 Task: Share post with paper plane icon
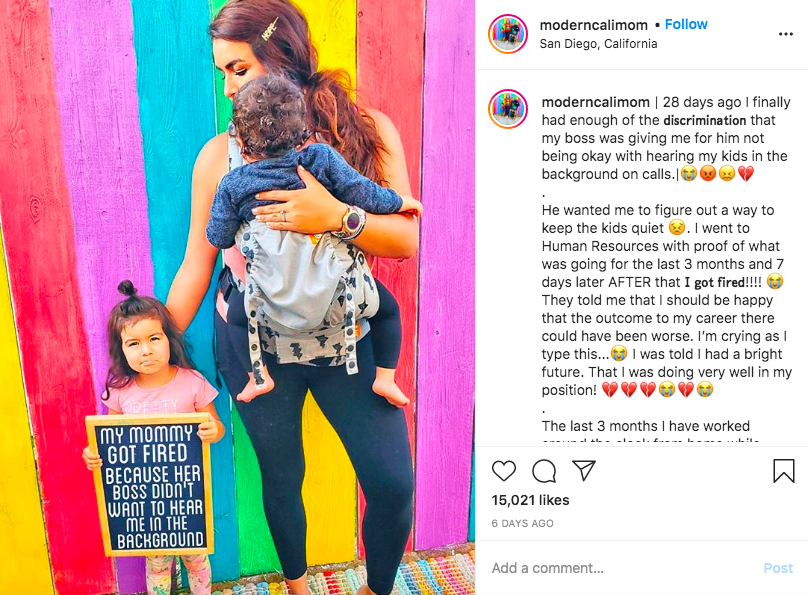[x=584, y=470]
